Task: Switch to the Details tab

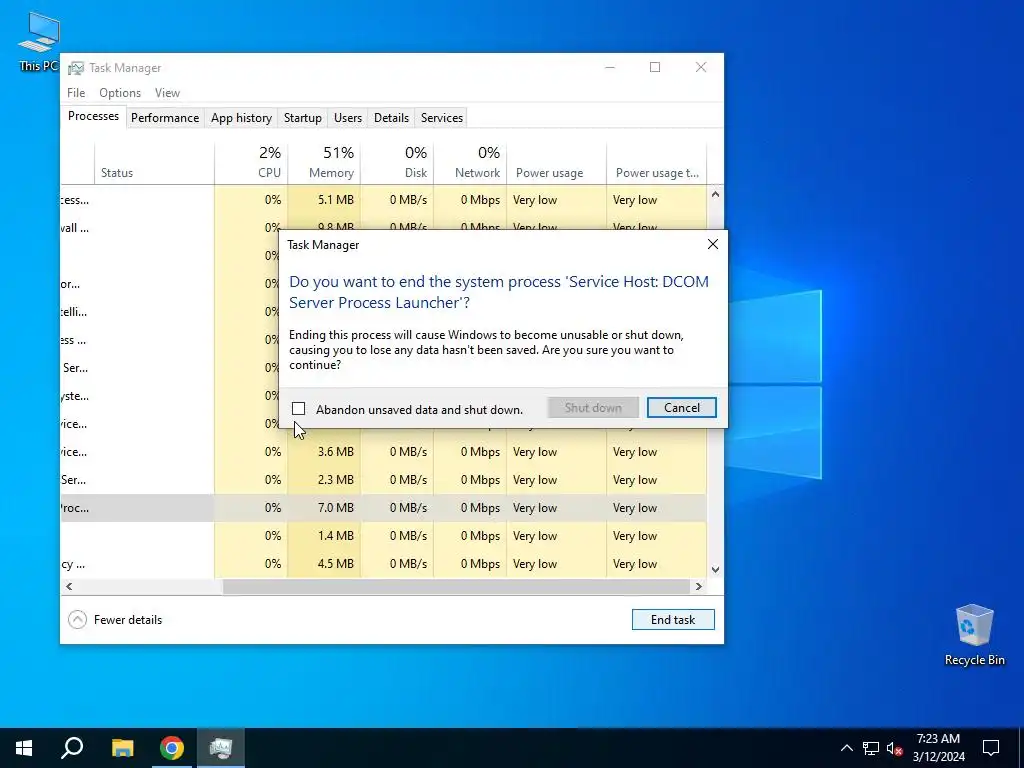Action: point(391,118)
